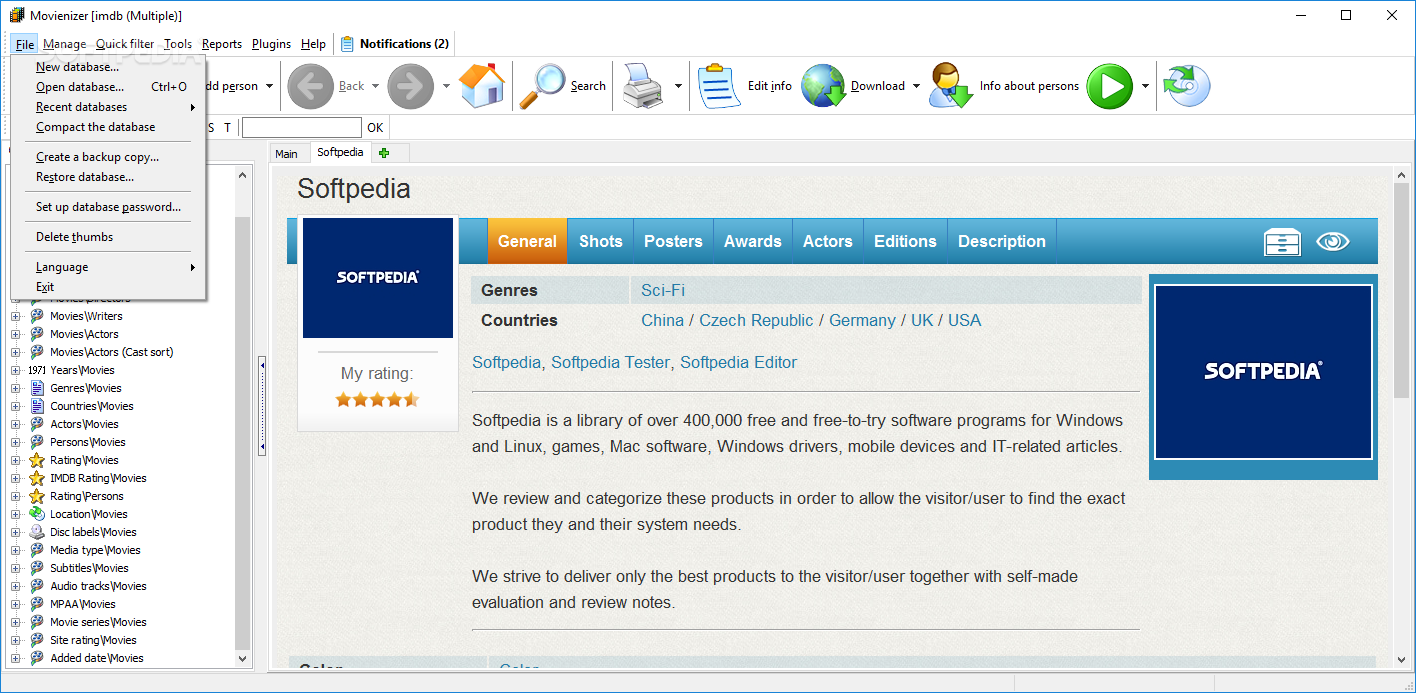Open the Sci-Fi genre link
The width and height of the screenshot is (1416, 693).
(x=663, y=290)
